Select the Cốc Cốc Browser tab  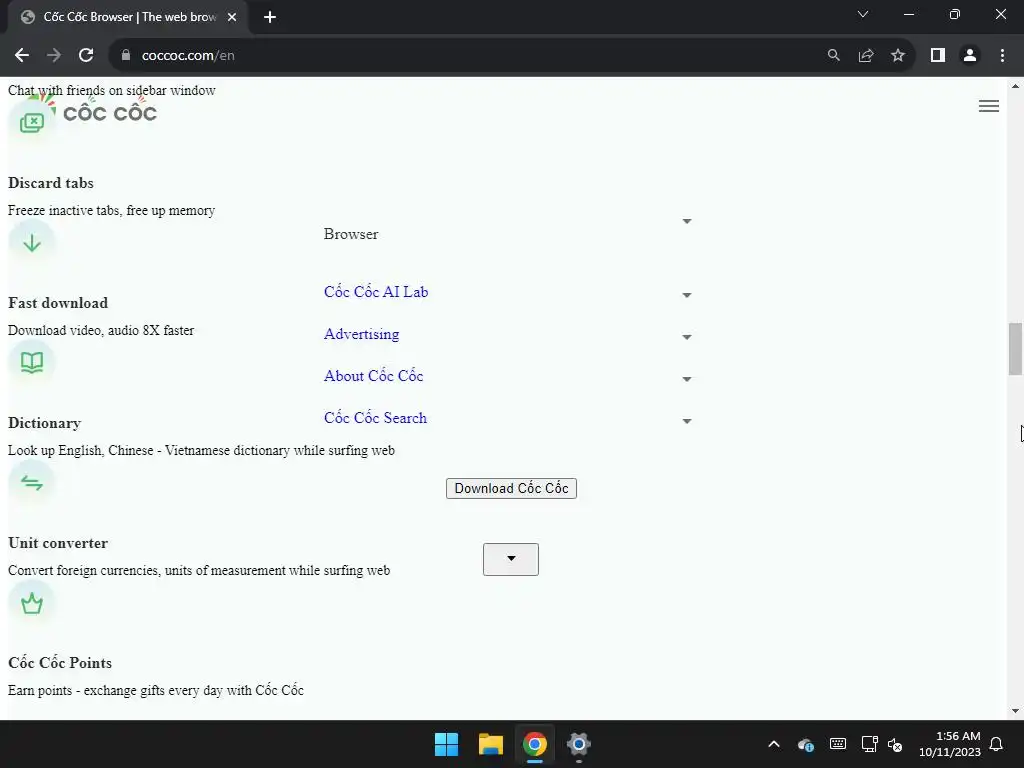[x=127, y=17]
